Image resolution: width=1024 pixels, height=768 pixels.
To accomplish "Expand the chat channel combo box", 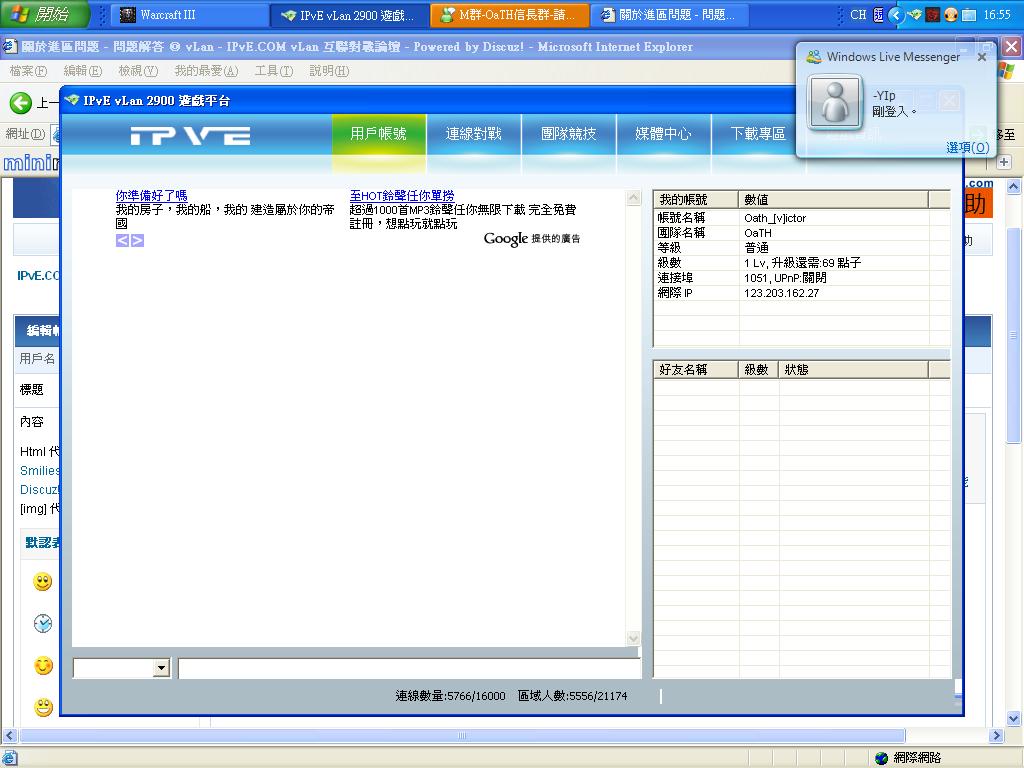I will [161, 667].
